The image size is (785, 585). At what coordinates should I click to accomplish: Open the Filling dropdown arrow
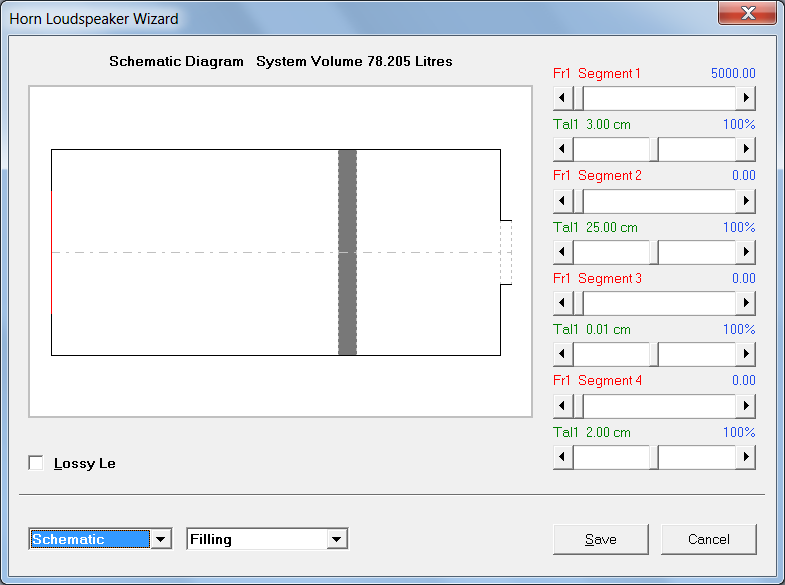[336, 539]
